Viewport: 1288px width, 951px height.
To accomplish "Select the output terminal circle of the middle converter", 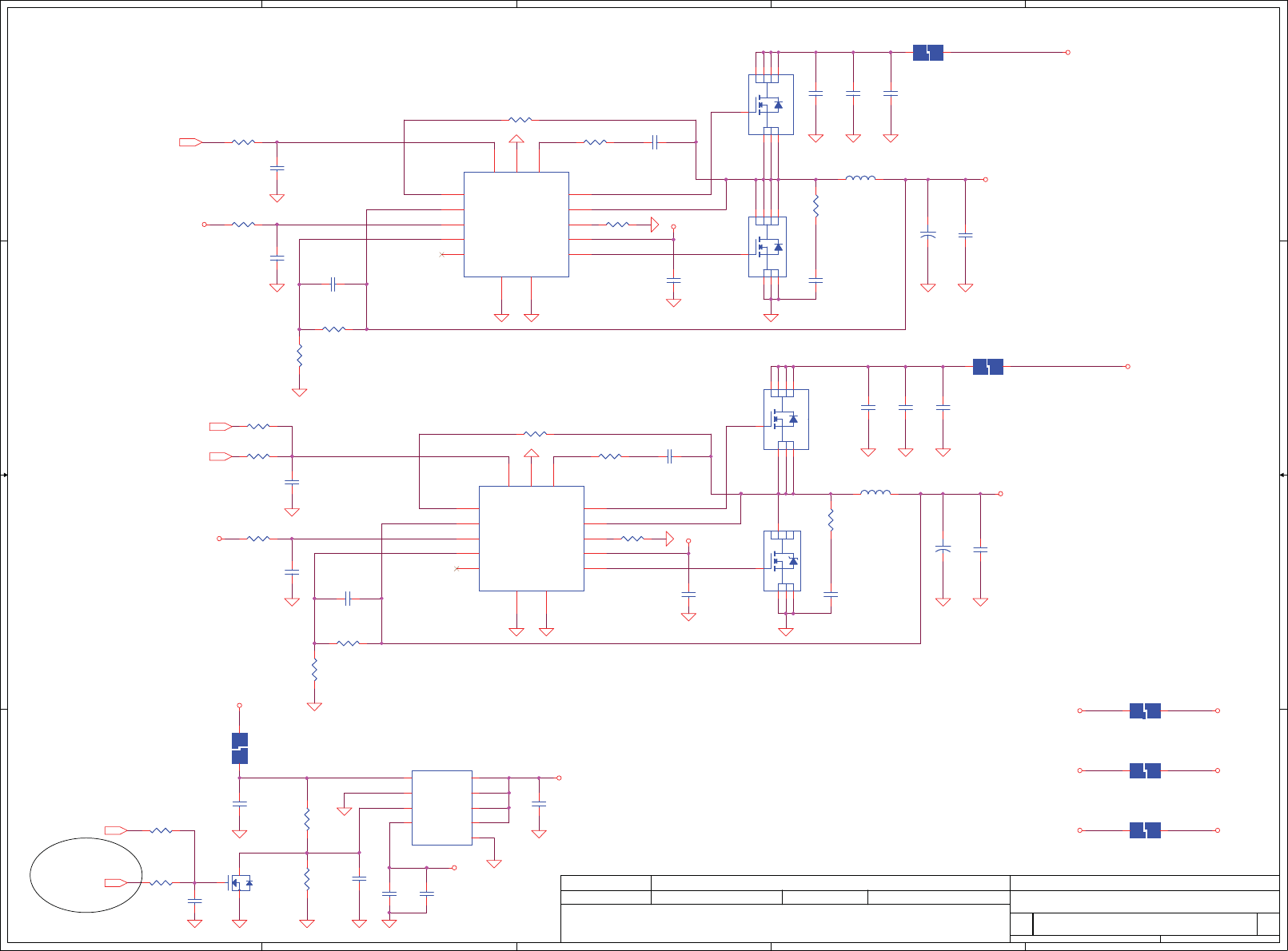I will click(1000, 494).
